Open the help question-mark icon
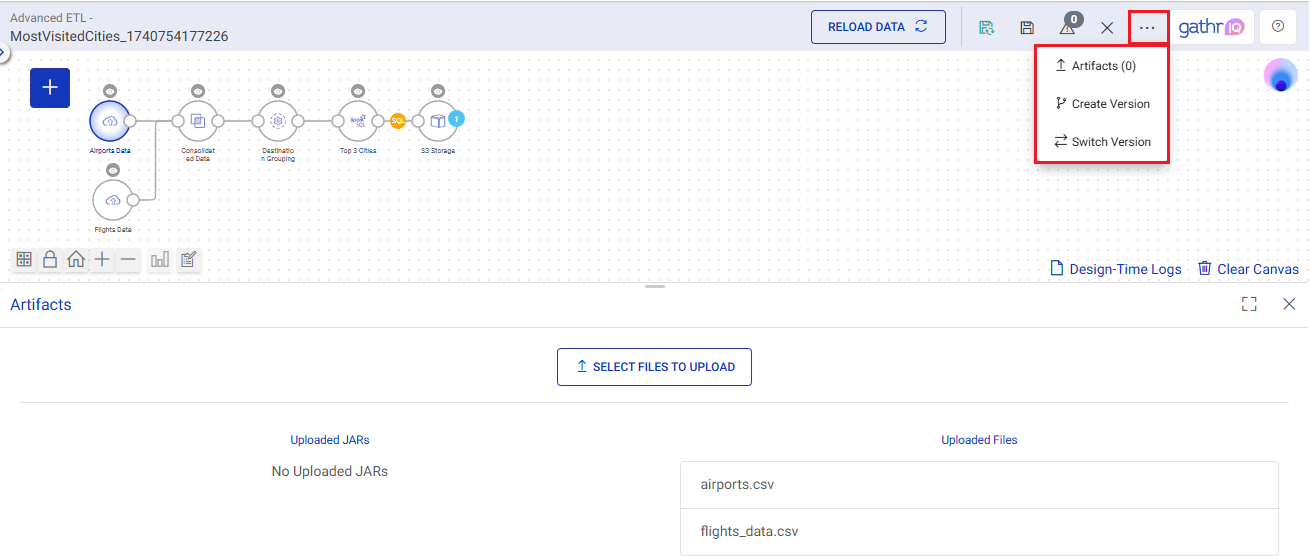This screenshot has height=556, width=1310. pos(1277,27)
